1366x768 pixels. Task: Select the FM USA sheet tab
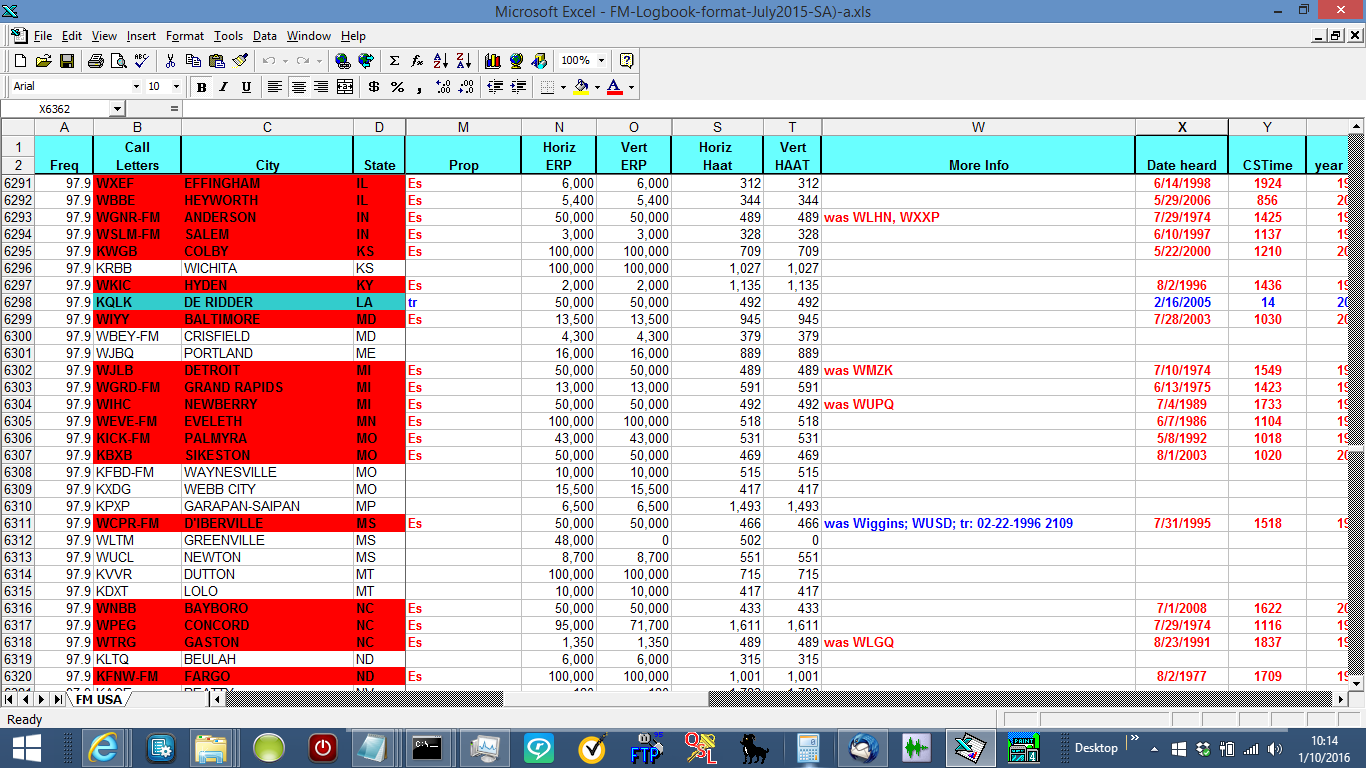pyautogui.click(x=99, y=699)
